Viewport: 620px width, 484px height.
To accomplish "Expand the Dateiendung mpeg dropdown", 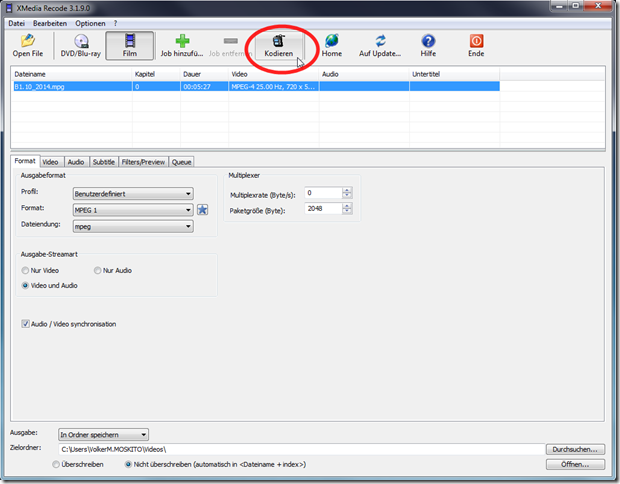I will [x=132, y=226].
